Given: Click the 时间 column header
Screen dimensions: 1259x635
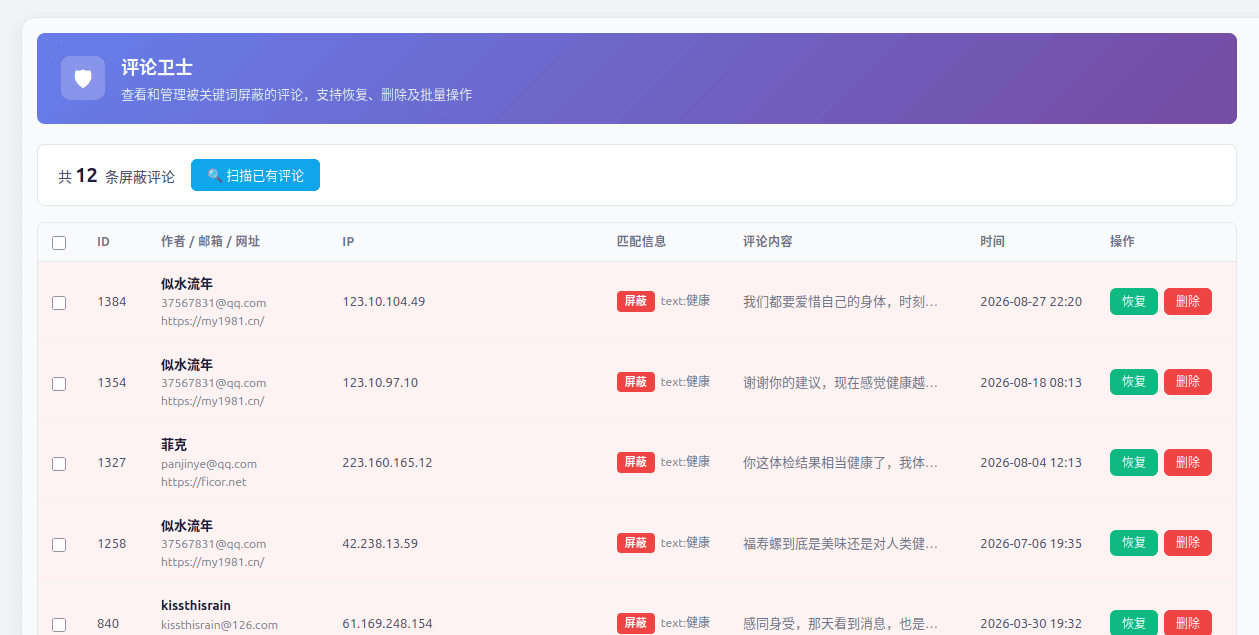Looking at the screenshot, I should pos(992,242).
